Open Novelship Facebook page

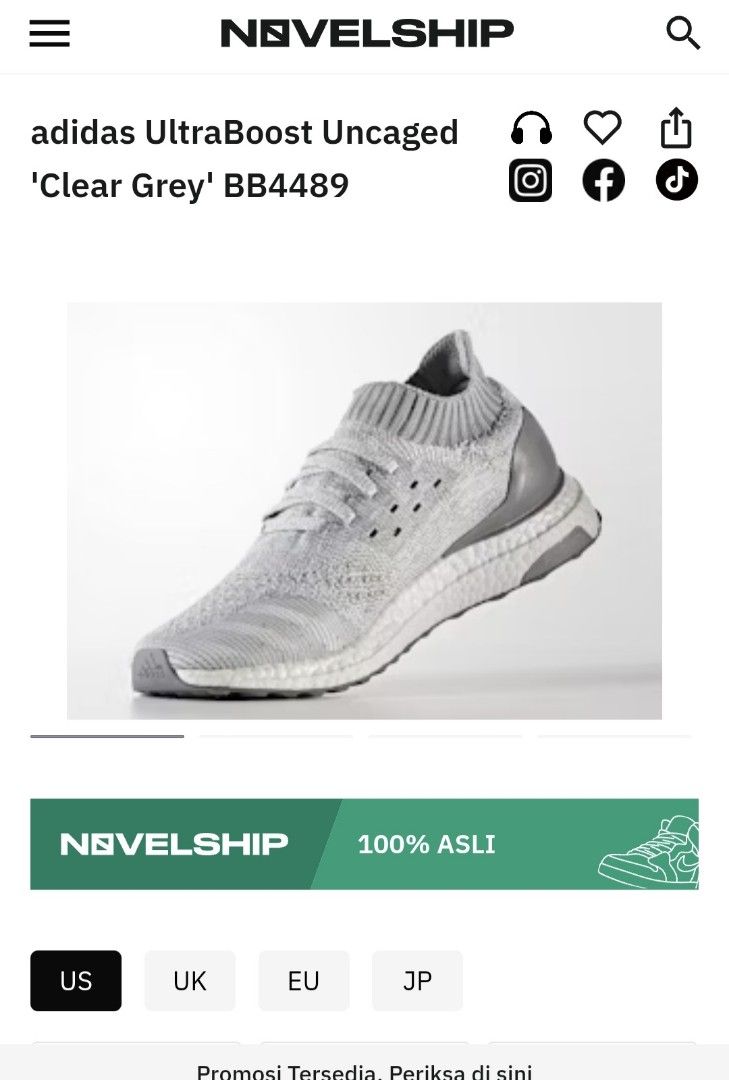pos(604,180)
